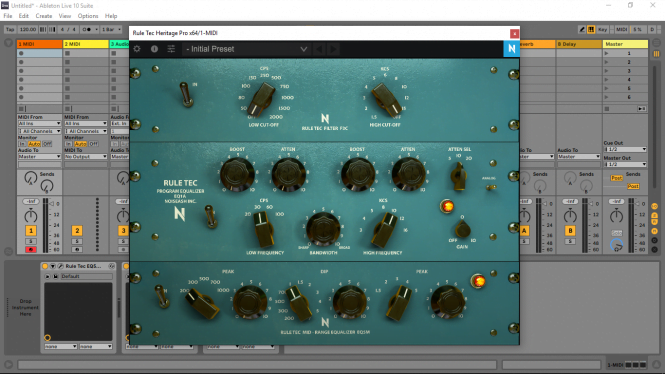Click the High Cut-Off KCS selector knob
The height and width of the screenshot is (374, 665).
pyautogui.click(x=386, y=99)
